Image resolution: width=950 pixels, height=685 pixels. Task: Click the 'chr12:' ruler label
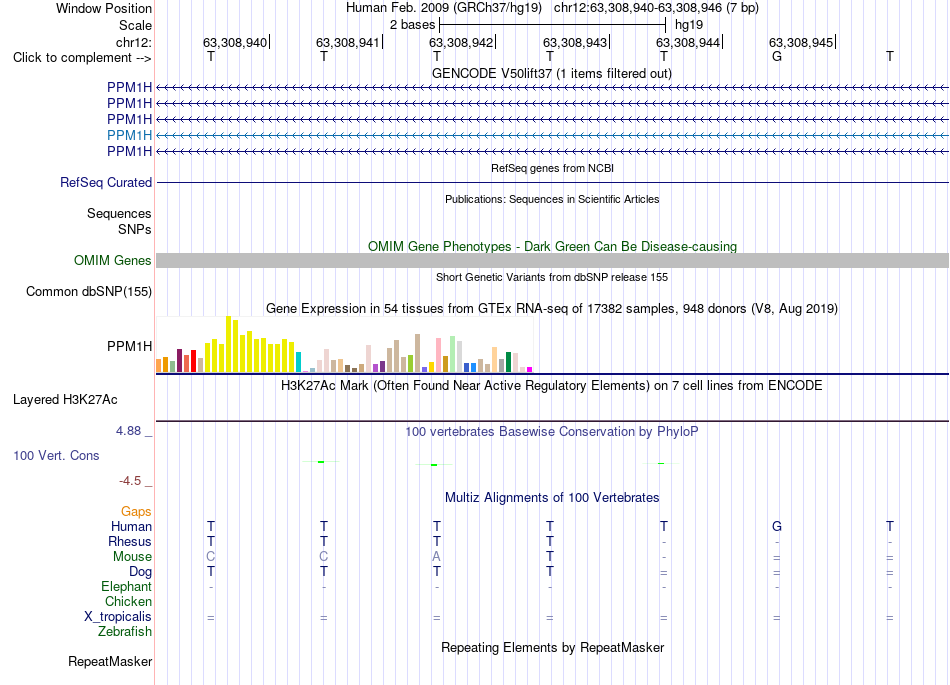coord(133,42)
